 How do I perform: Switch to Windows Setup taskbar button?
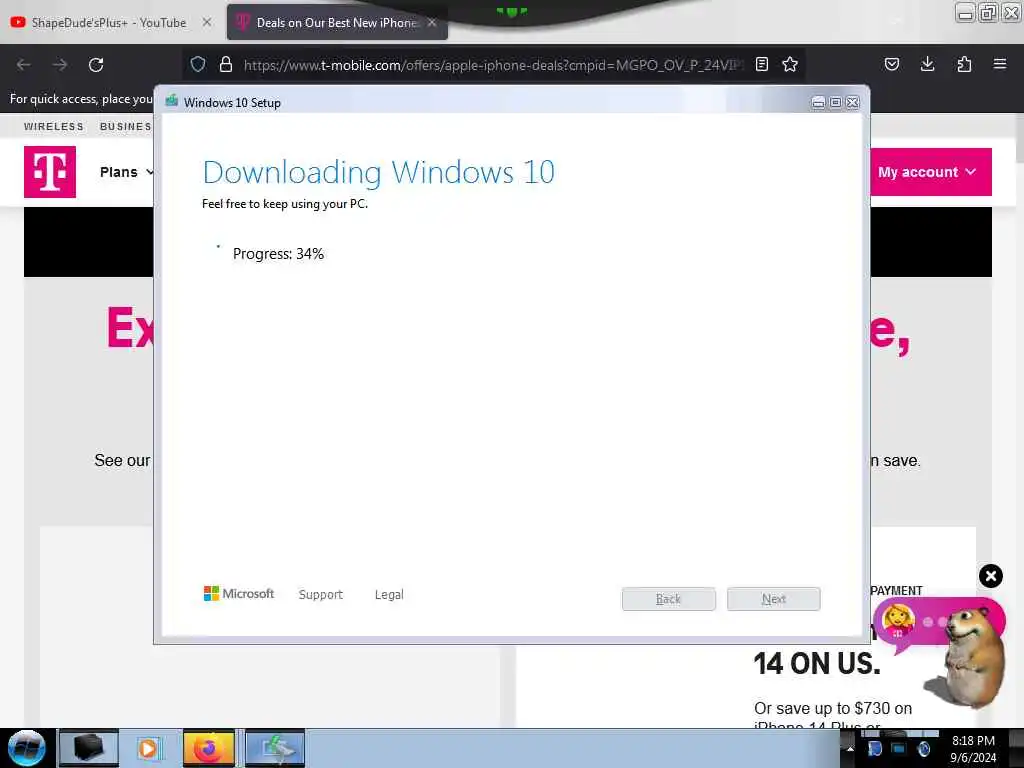pyautogui.click(x=275, y=748)
